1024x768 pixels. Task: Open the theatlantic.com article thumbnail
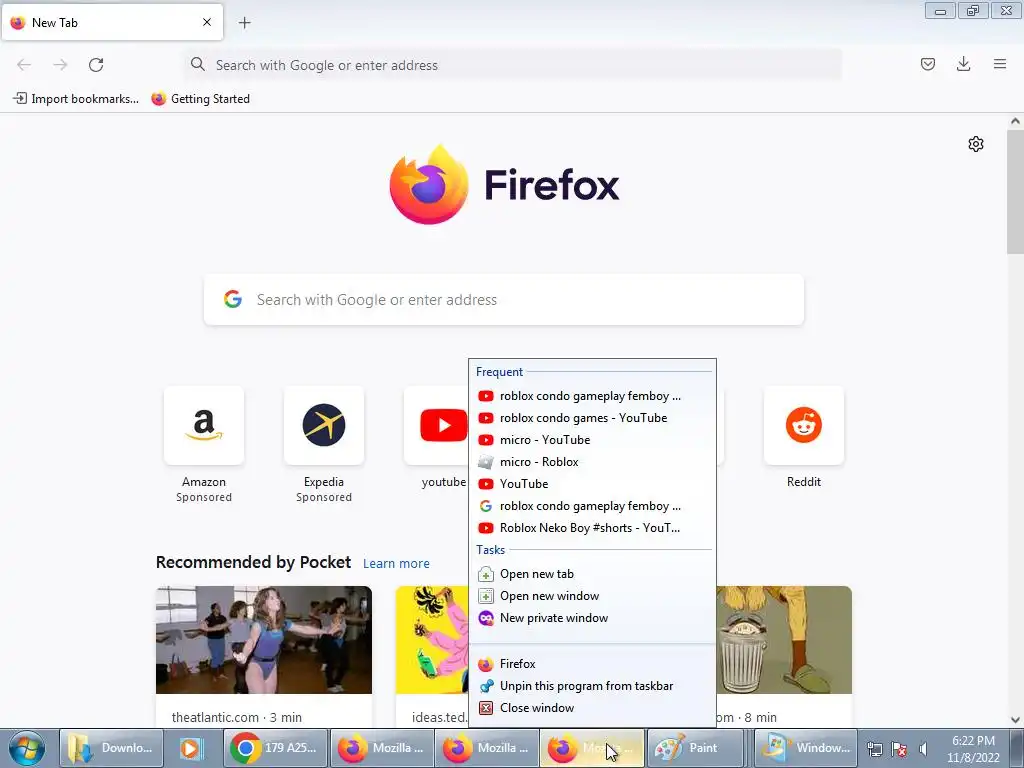point(264,640)
